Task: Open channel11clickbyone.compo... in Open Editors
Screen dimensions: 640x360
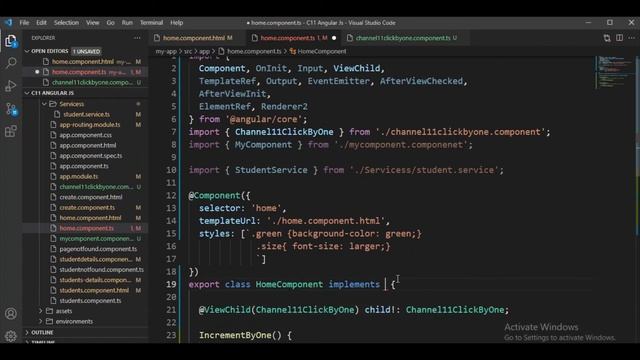Action: click(92, 82)
